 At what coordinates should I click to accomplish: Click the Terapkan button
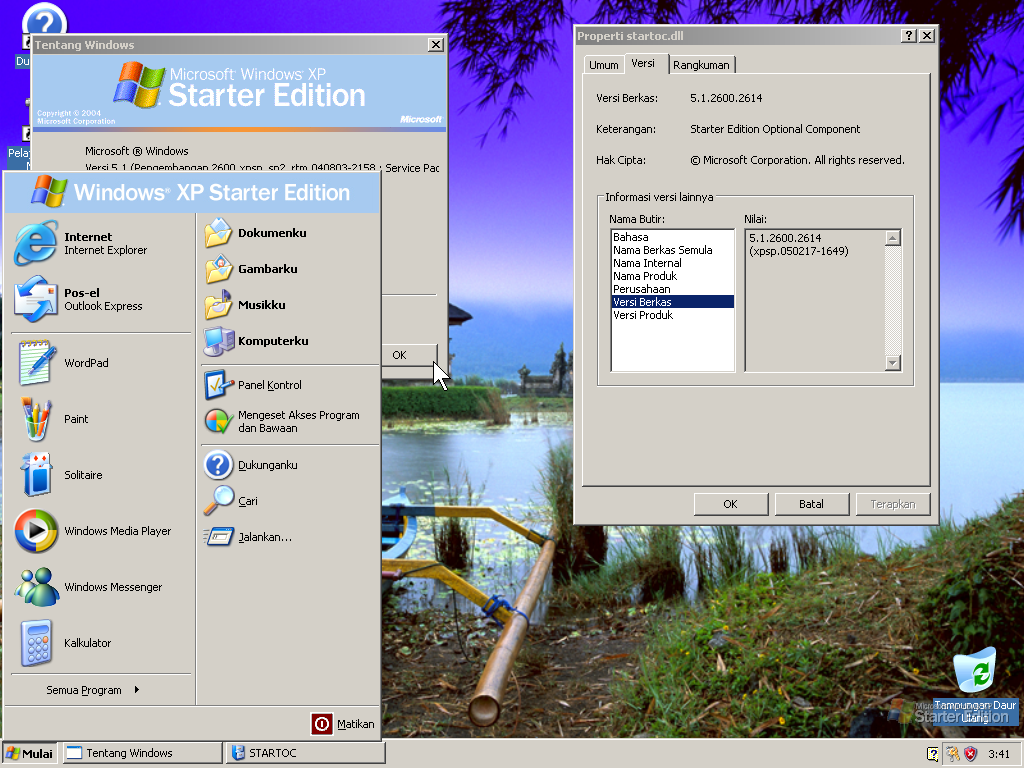tap(892, 504)
